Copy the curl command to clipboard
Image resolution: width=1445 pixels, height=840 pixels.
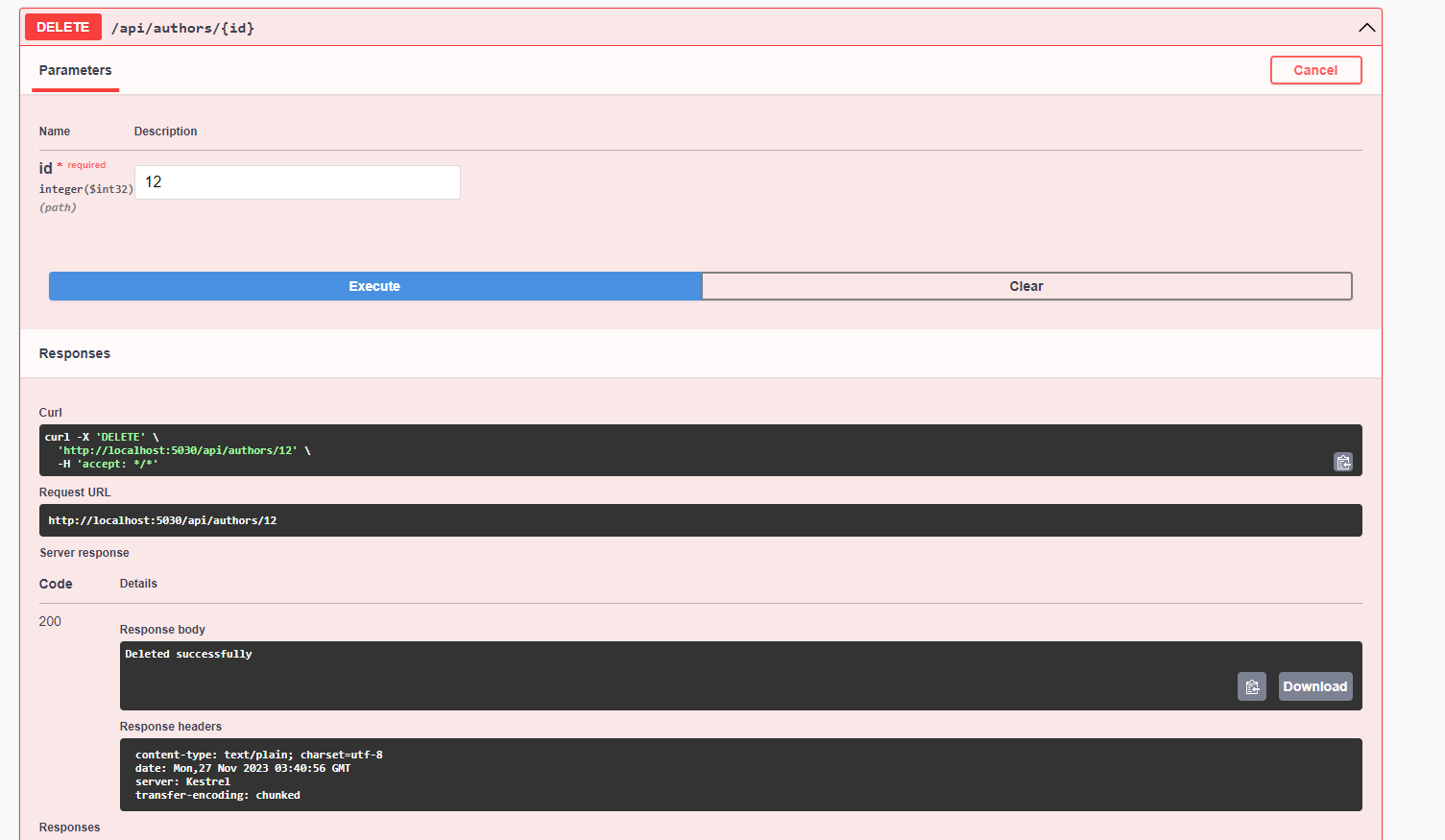point(1342,462)
